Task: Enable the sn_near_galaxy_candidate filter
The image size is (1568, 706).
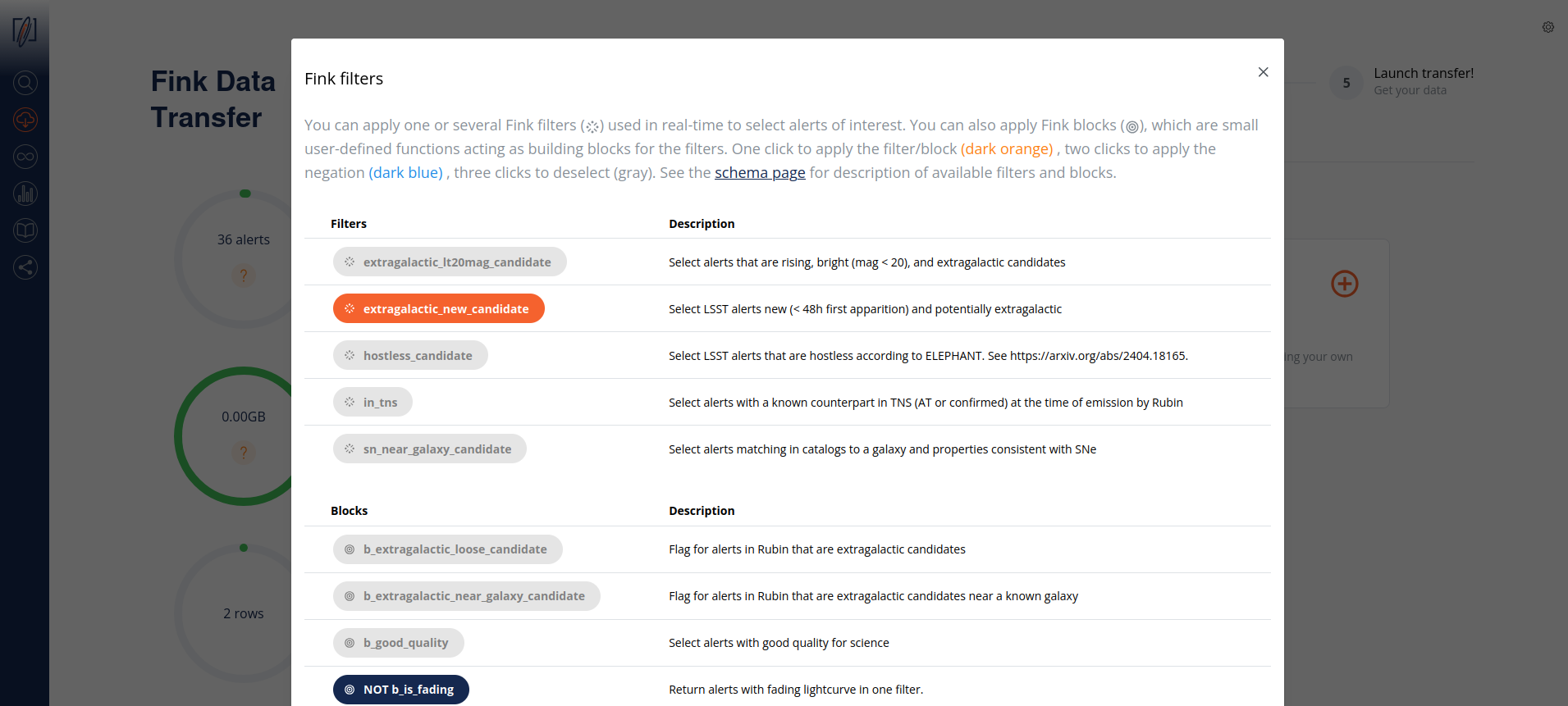Action: click(x=429, y=449)
